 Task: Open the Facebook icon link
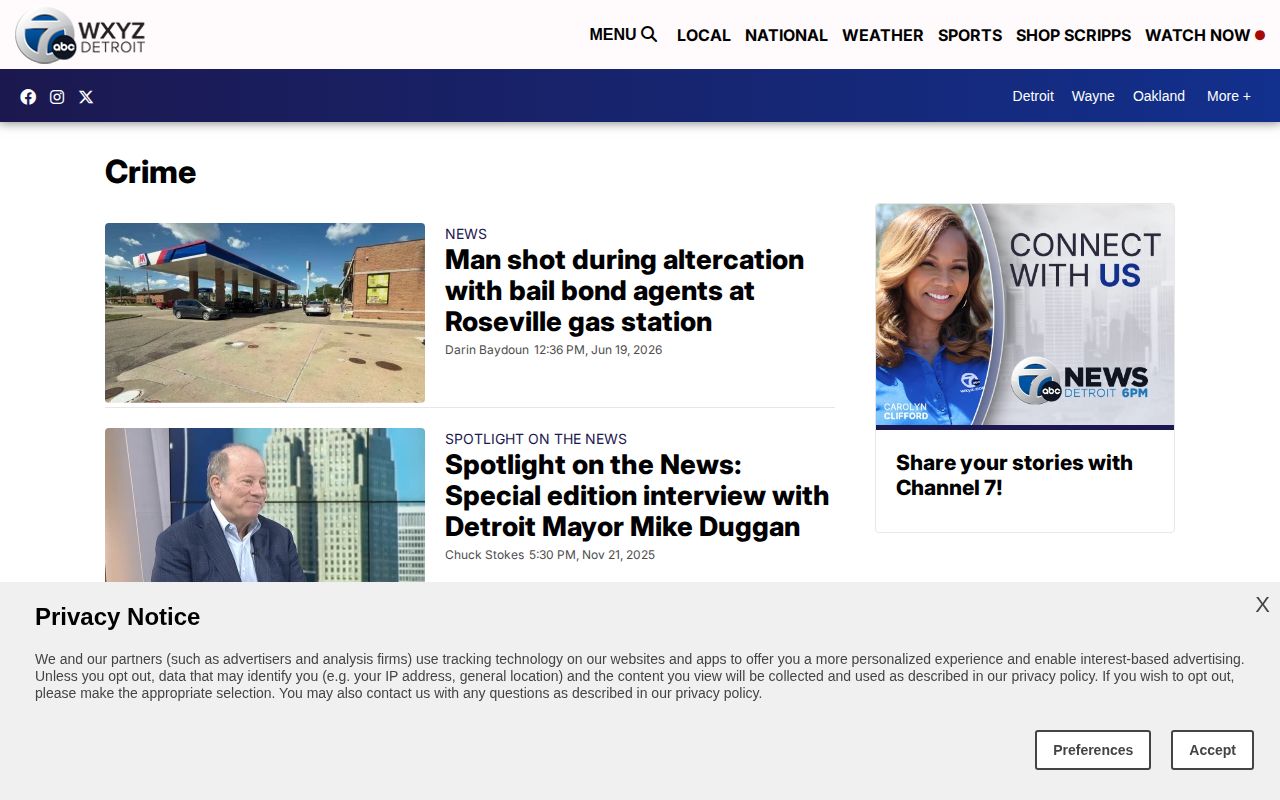click(28, 97)
